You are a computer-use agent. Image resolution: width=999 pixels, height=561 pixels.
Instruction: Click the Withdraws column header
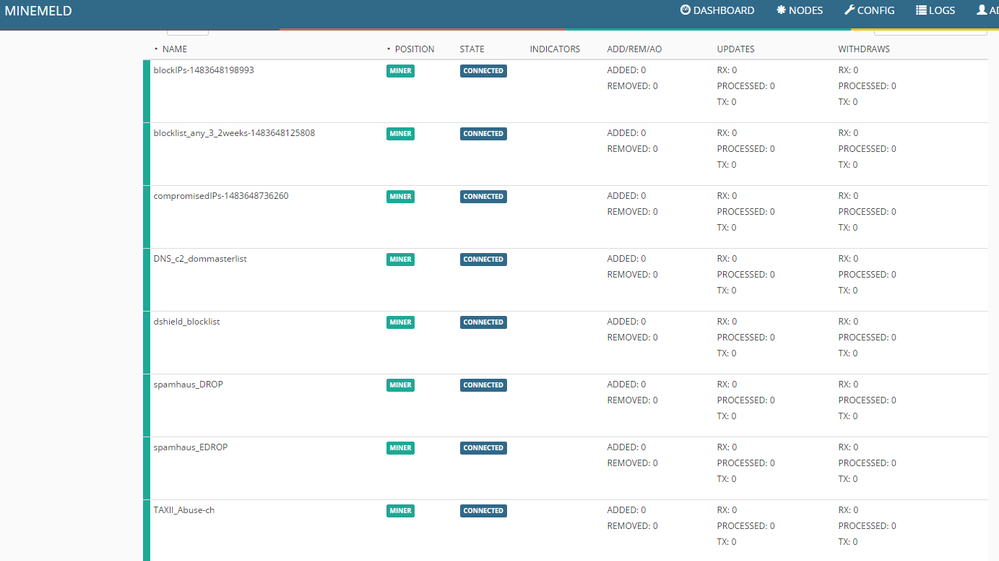coord(864,49)
